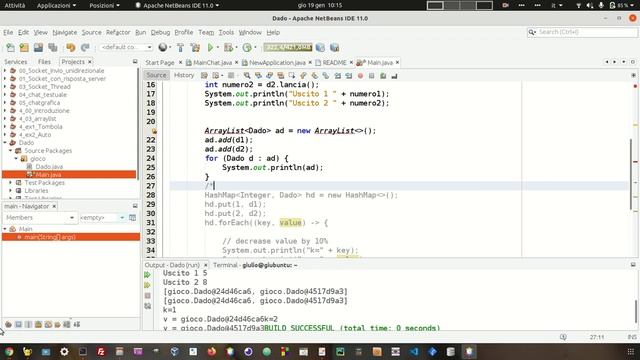Expand the 00_Socket_invio_unidirezionale project
The height and width of the screenshot is (360, 640).
coord(5,71)
